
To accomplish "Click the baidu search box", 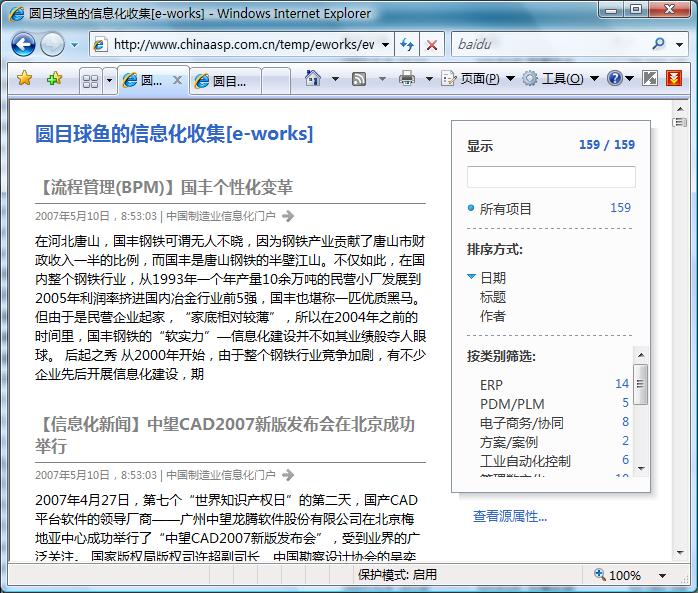I will click(x=550, y=45).
